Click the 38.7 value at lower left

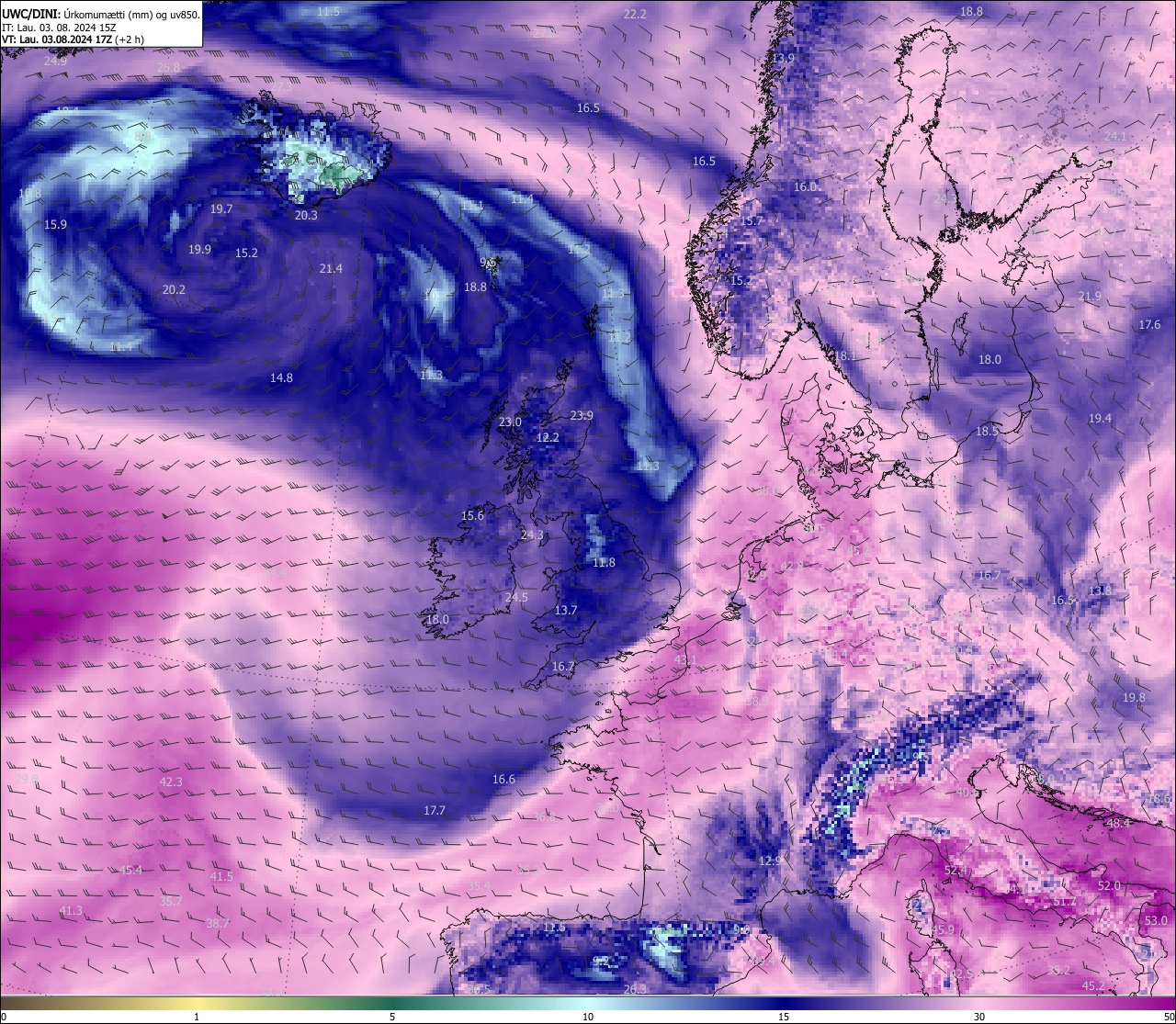point(218,924)
